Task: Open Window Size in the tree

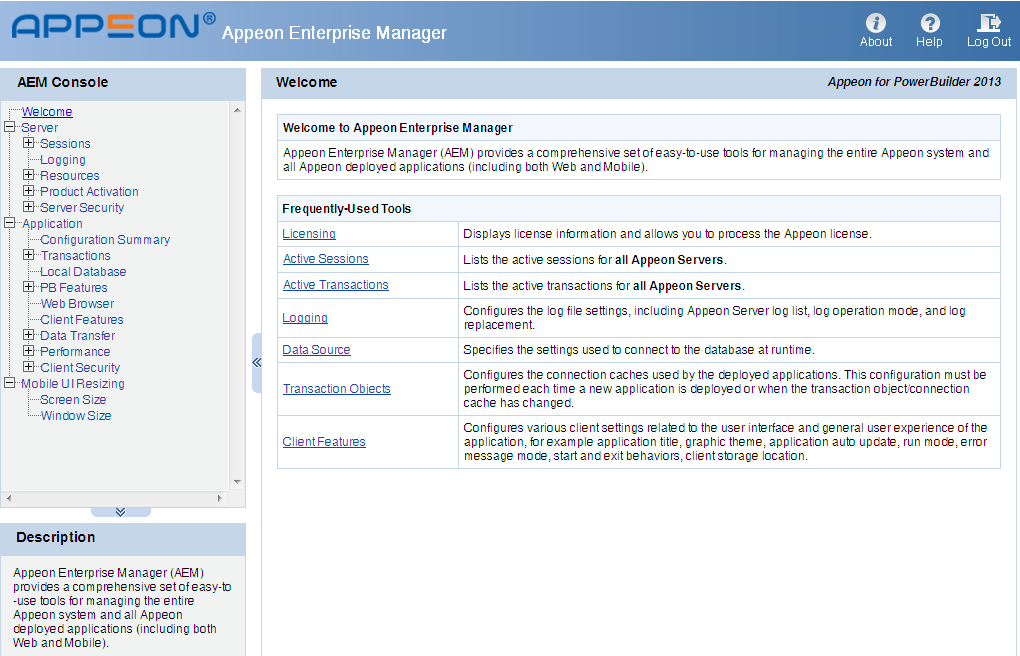Action: click(75, 416)
